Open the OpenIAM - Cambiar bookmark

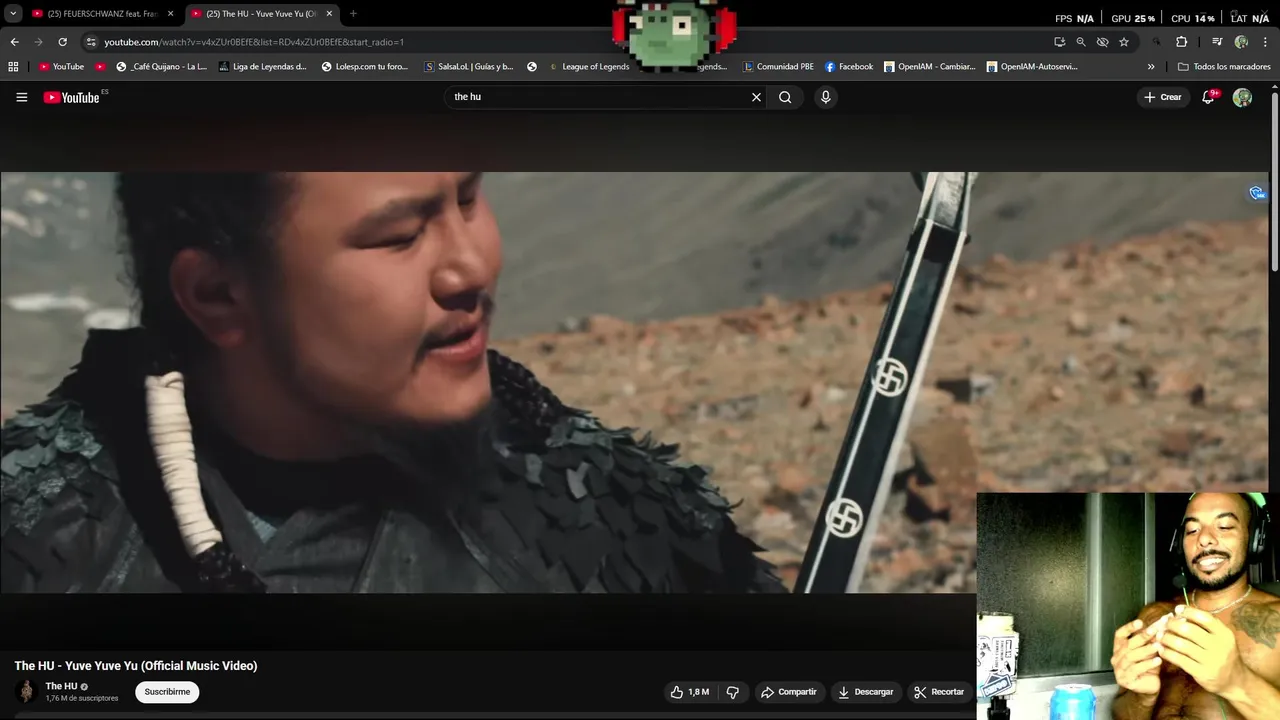click(929, 67)
